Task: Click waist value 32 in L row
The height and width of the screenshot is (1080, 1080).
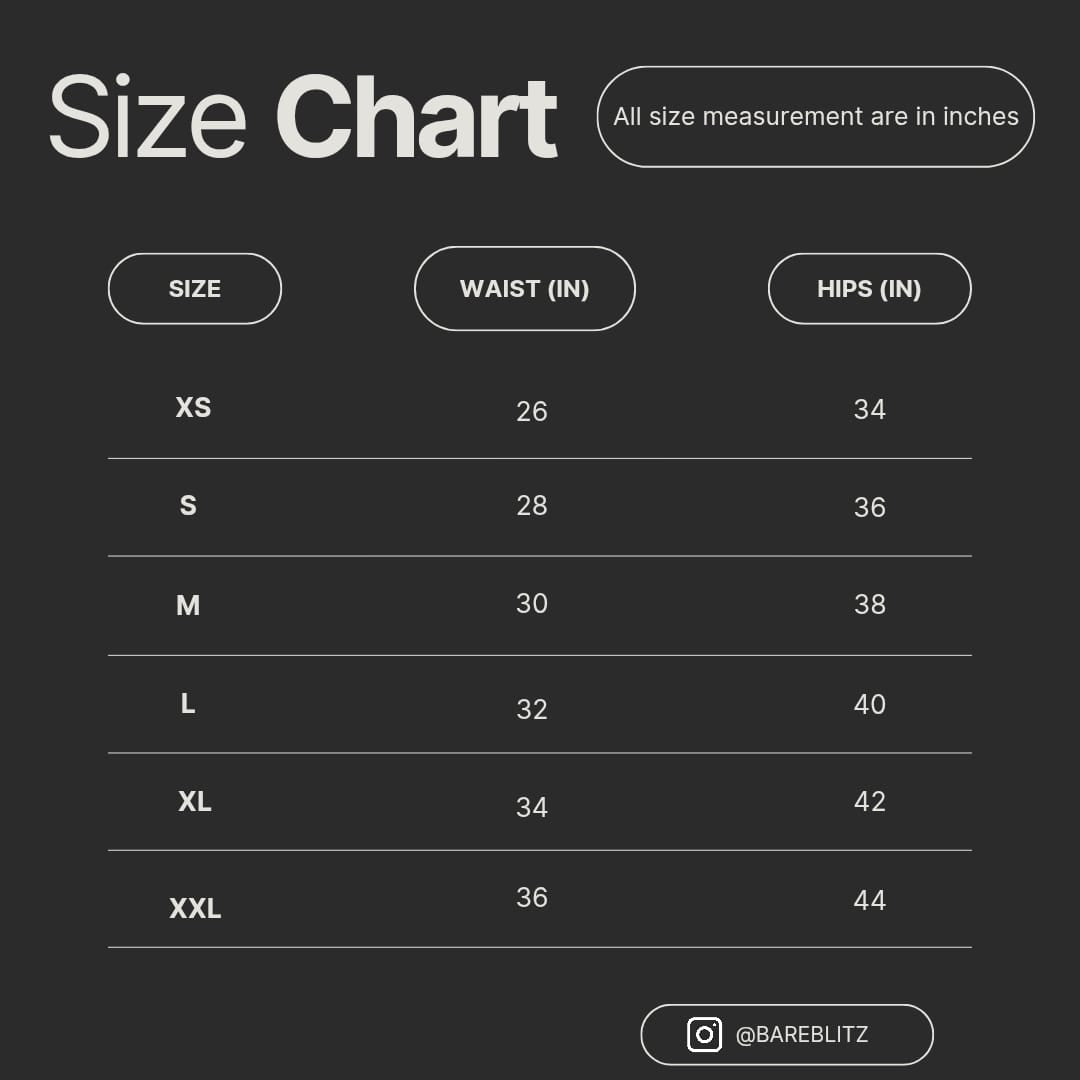Action: pos(532,709)
